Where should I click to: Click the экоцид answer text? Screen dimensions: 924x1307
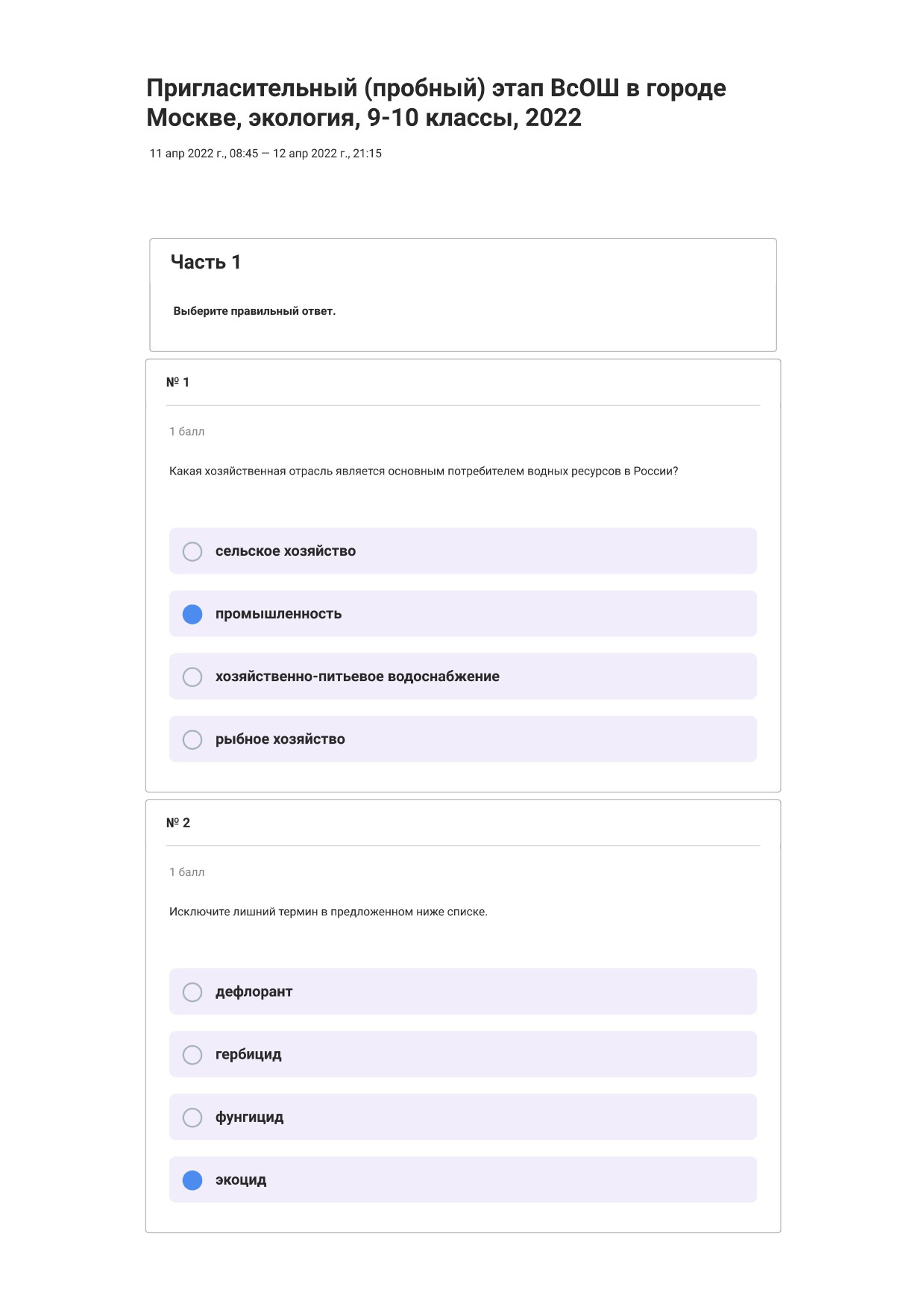pyautogui.click(x=241, y=1179)
